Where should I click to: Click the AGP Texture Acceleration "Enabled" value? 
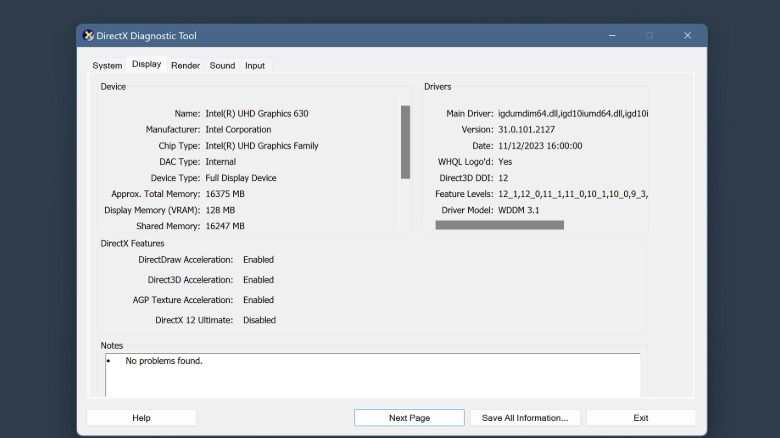click(258, 300)
